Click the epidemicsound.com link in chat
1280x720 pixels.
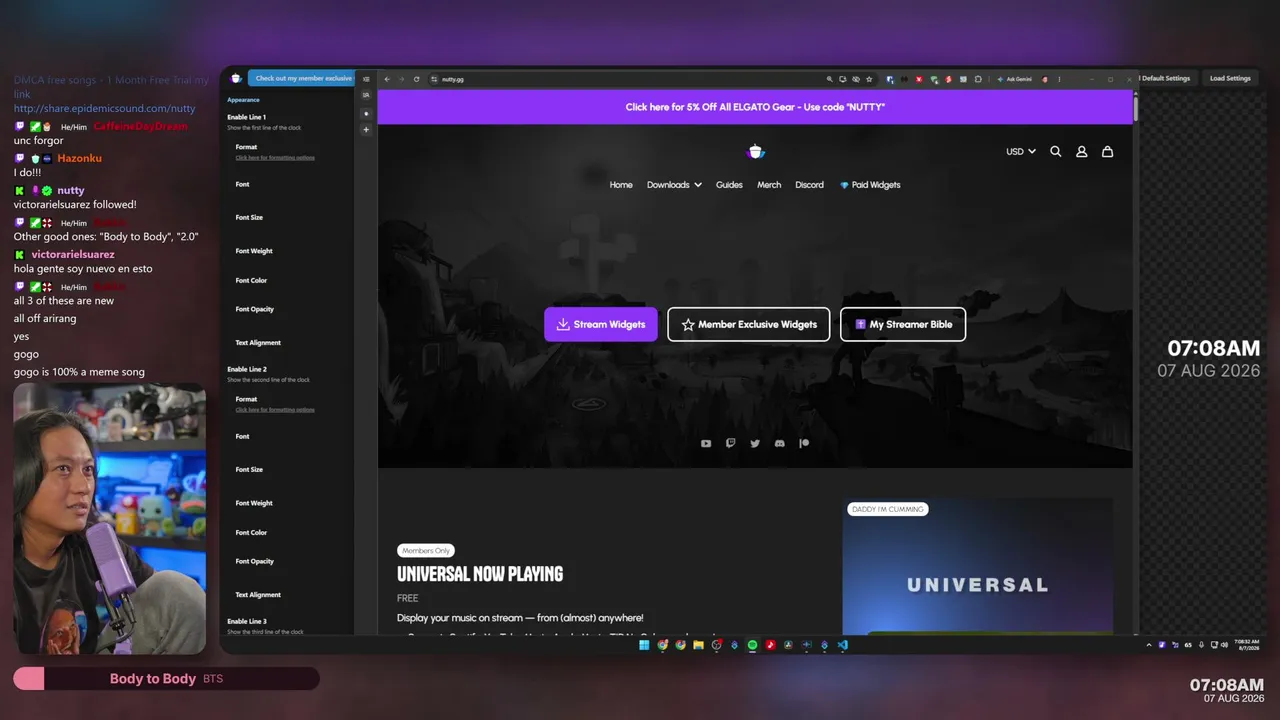105,108
